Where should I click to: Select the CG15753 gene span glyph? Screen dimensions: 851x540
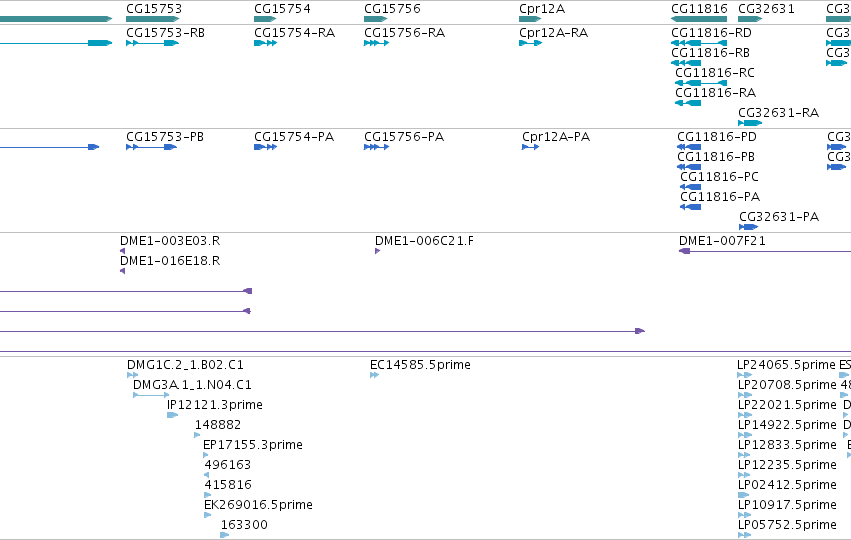tap(153, 19)
